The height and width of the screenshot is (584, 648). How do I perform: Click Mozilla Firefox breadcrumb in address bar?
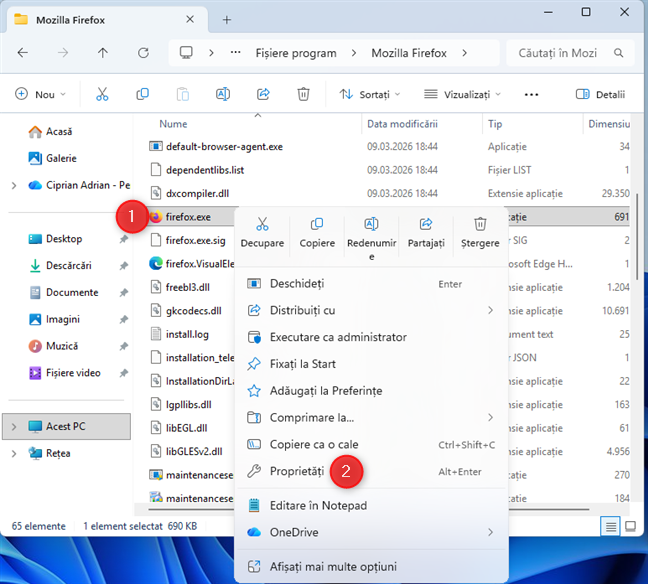pyautogui.click(x=409, y=53)
